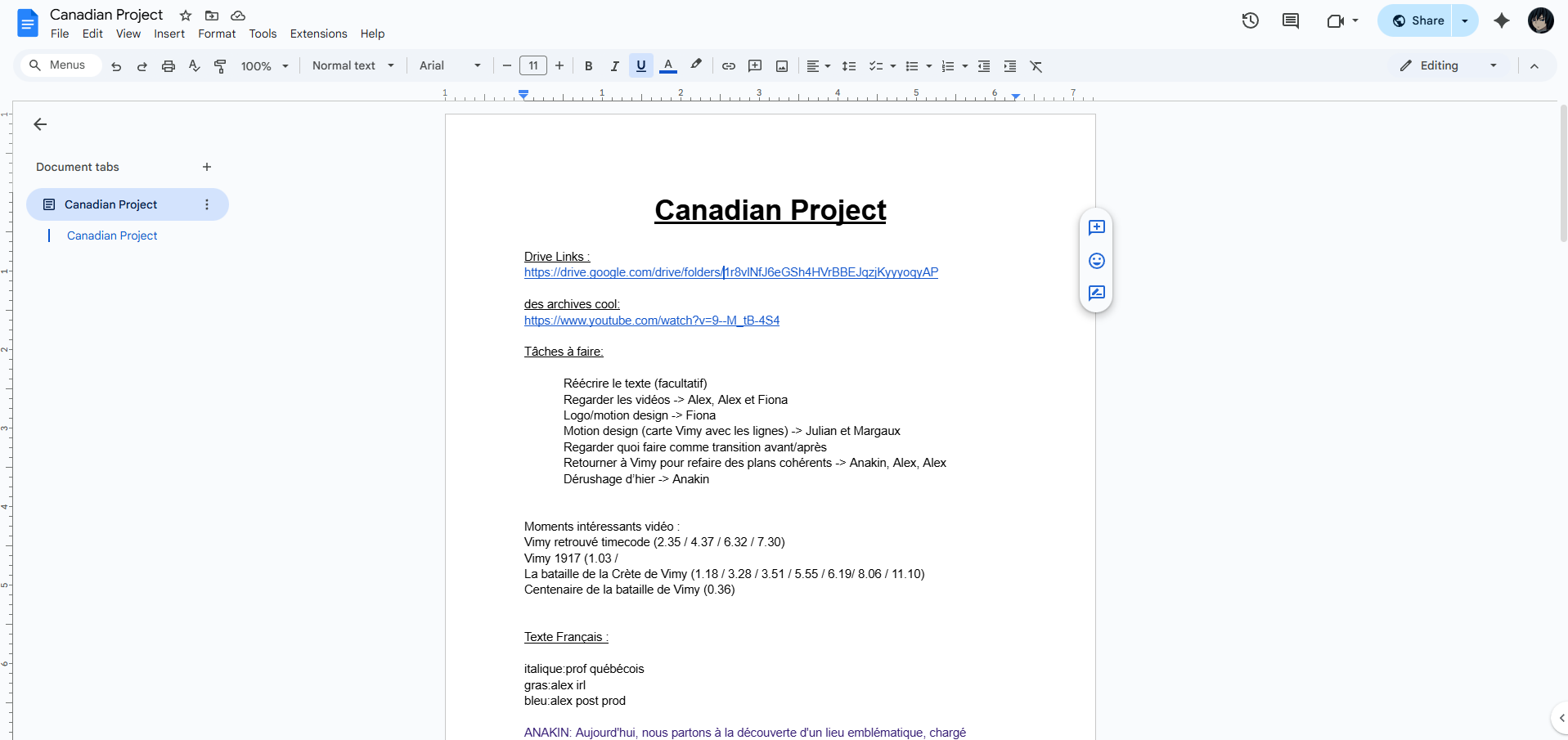The height and width of the screenshot is (740, 1568).
Task: Click the print icon in toolbar
Action: [168, 66]
